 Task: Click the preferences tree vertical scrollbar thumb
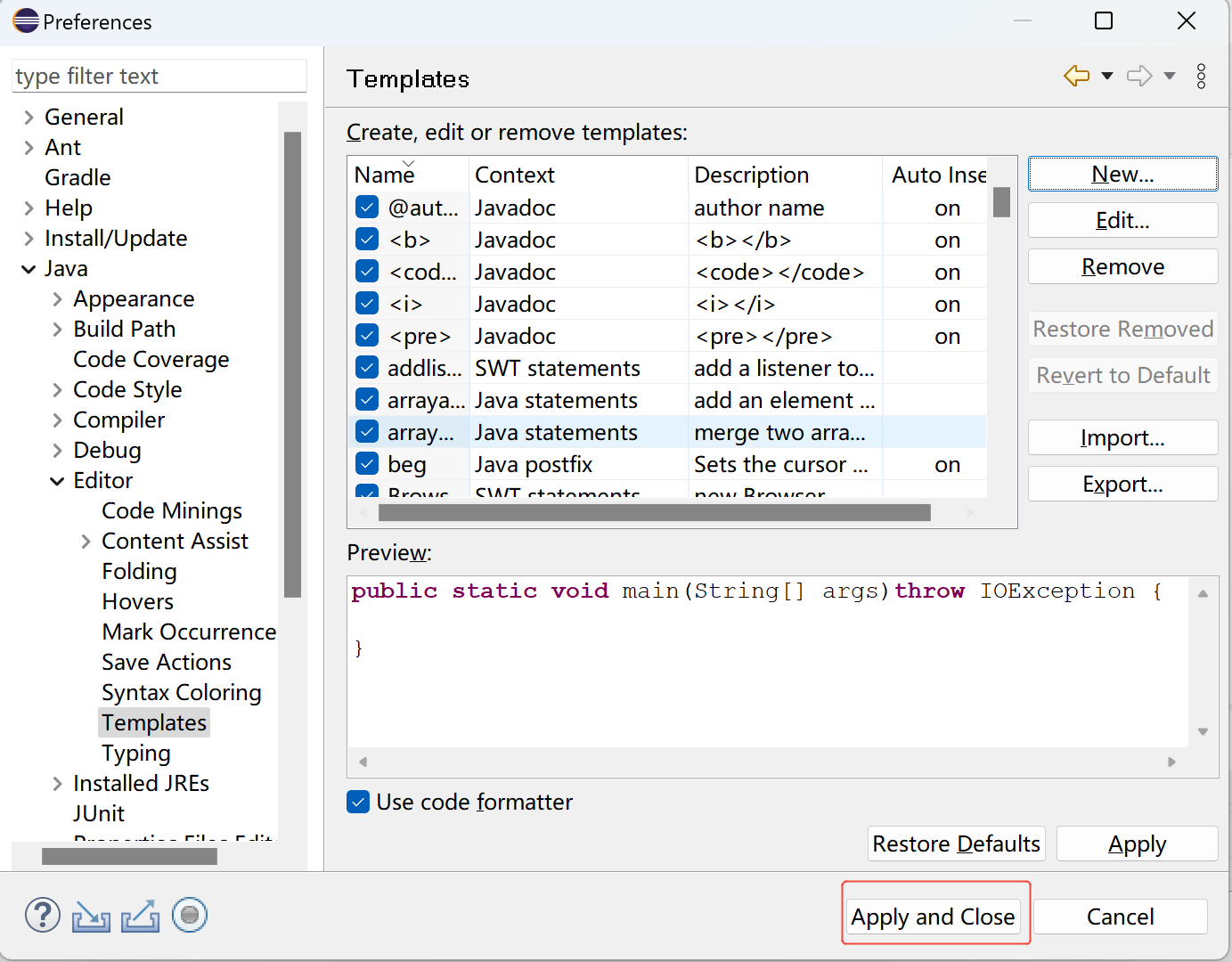point(292,364)
